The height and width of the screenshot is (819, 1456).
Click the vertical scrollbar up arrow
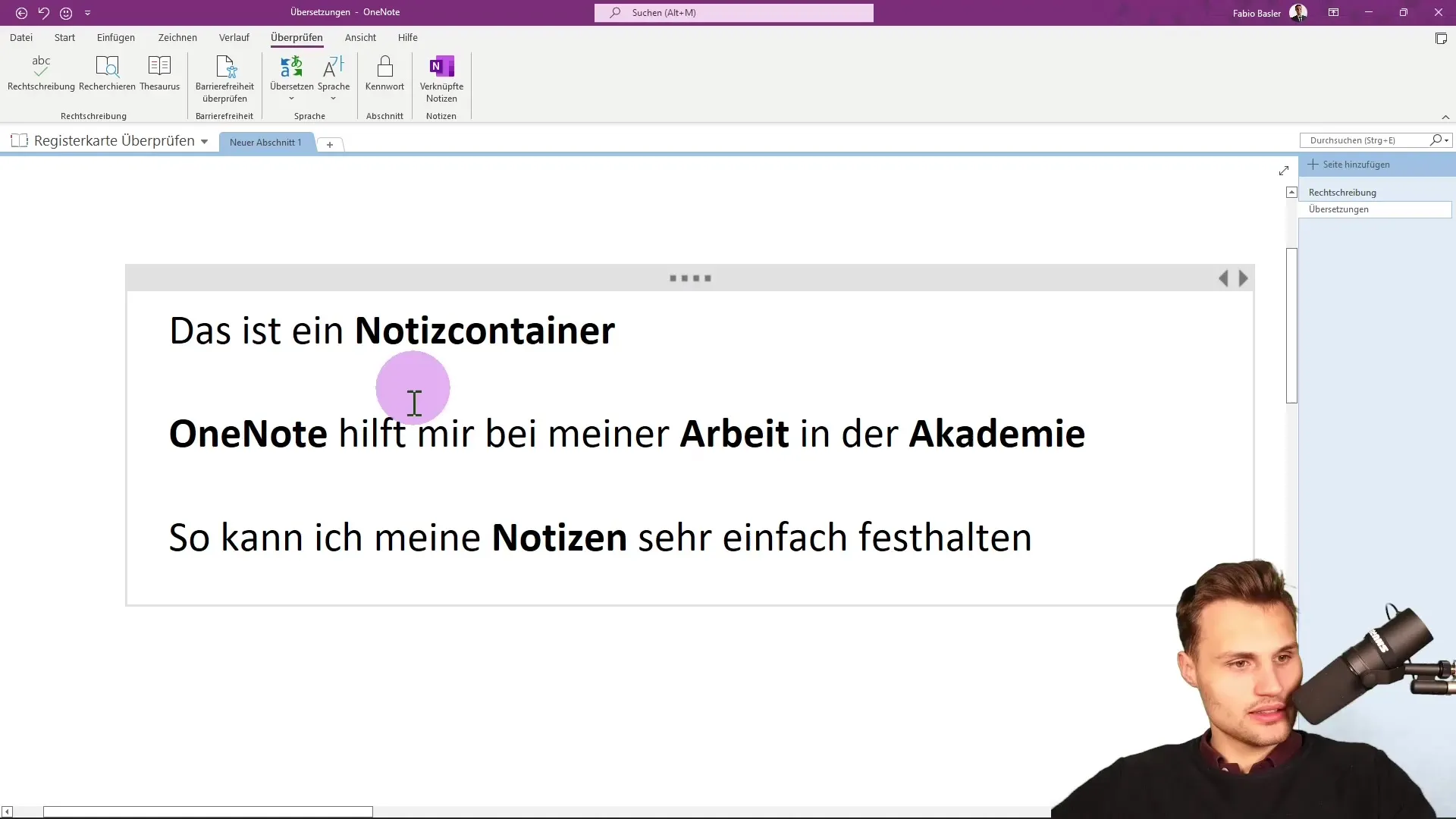tap(1291, 193)
